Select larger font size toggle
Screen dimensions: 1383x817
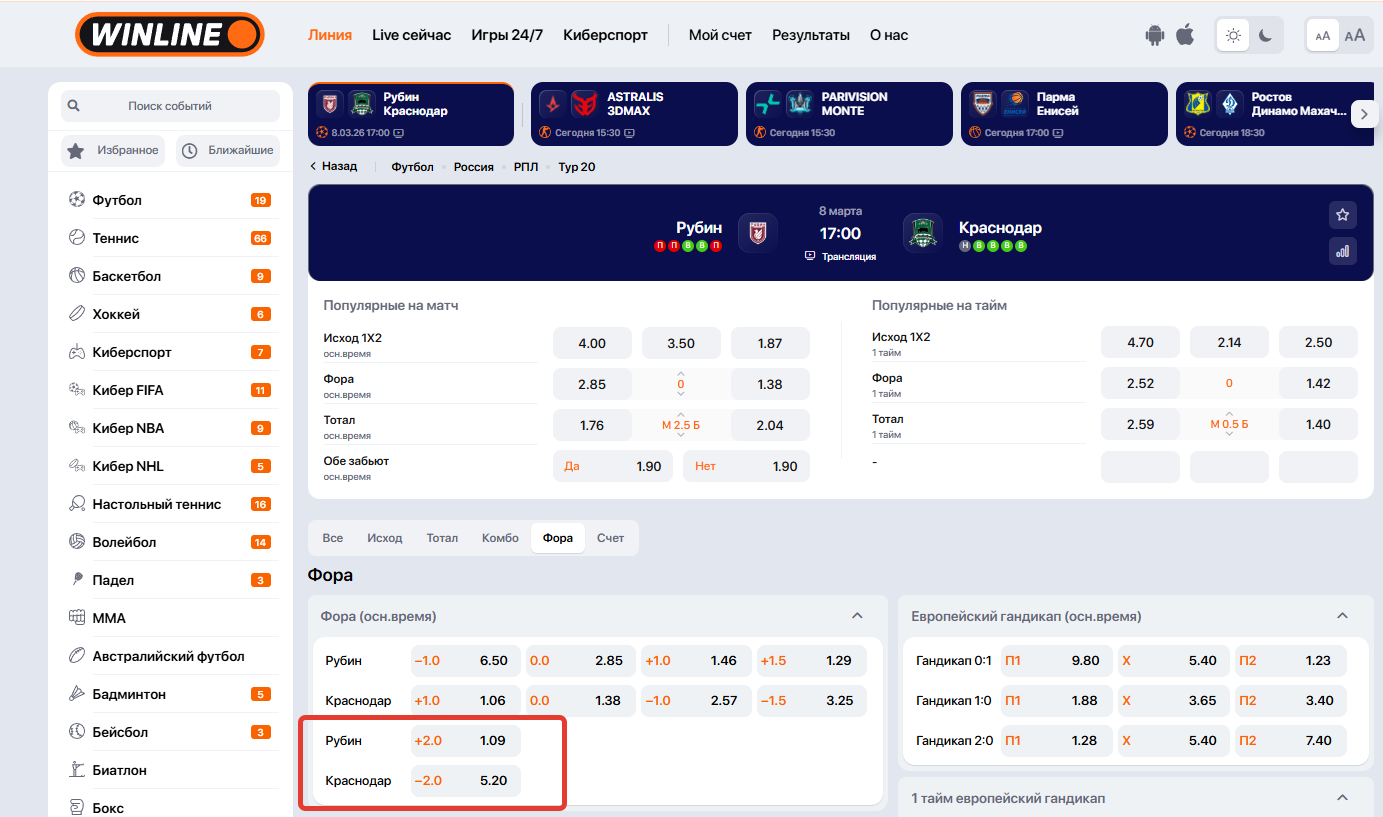pos(1354,35)
